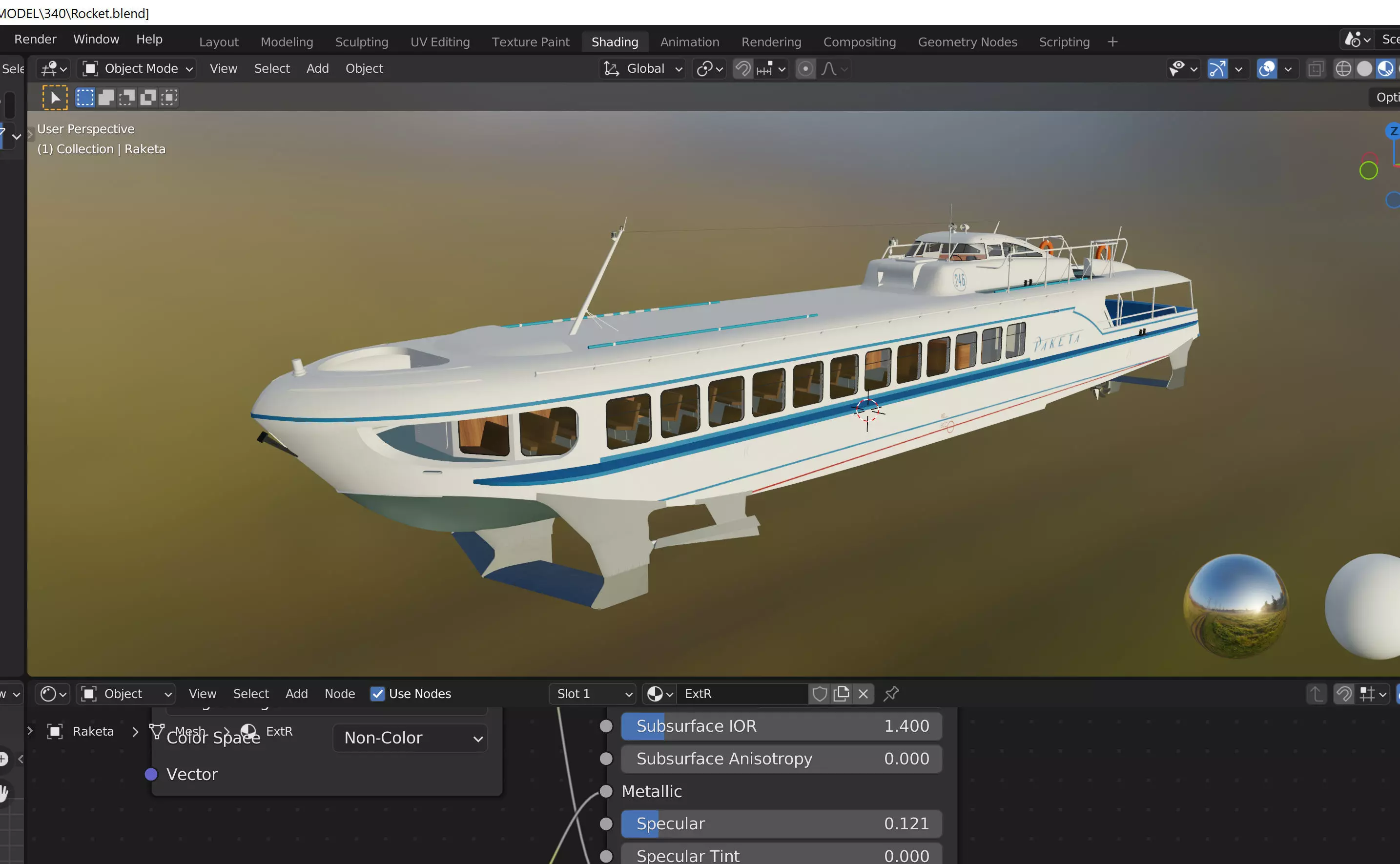
Task: Open node editor type menu
Action: tap(52, 694)
